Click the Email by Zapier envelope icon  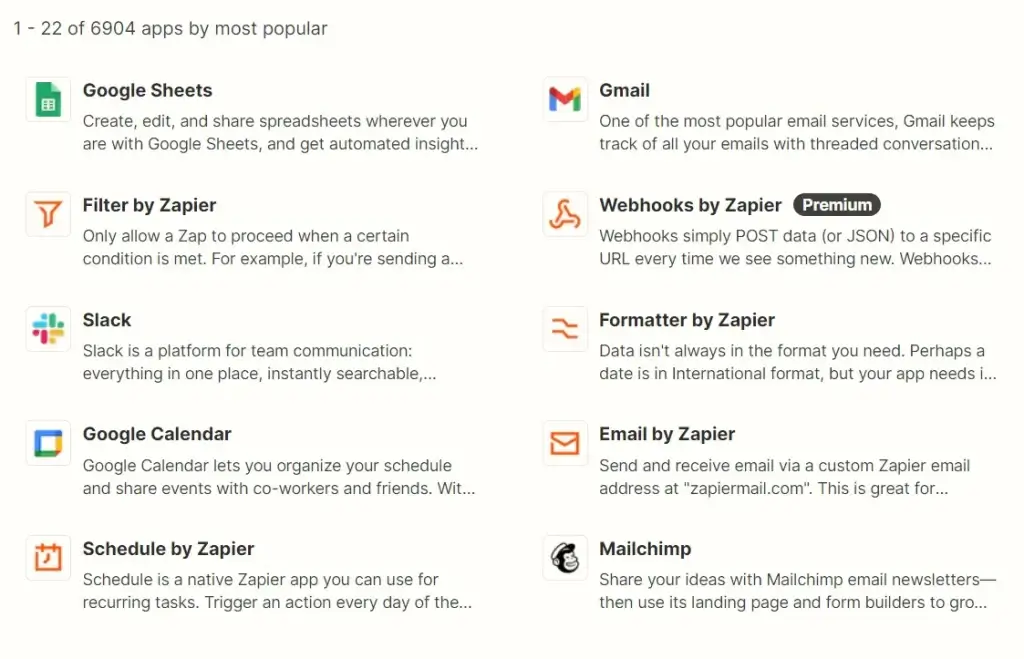coord(564,442)
